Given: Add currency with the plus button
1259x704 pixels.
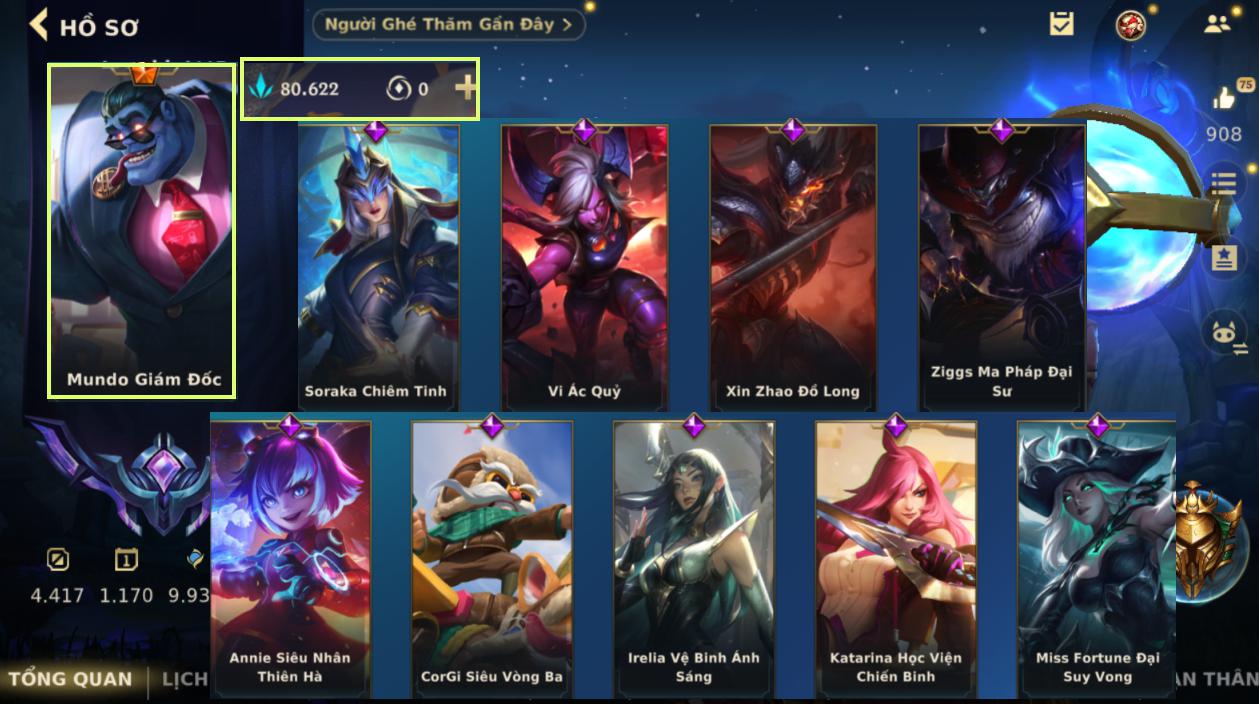Looking at the screenshot, I should tap(466, 88).
